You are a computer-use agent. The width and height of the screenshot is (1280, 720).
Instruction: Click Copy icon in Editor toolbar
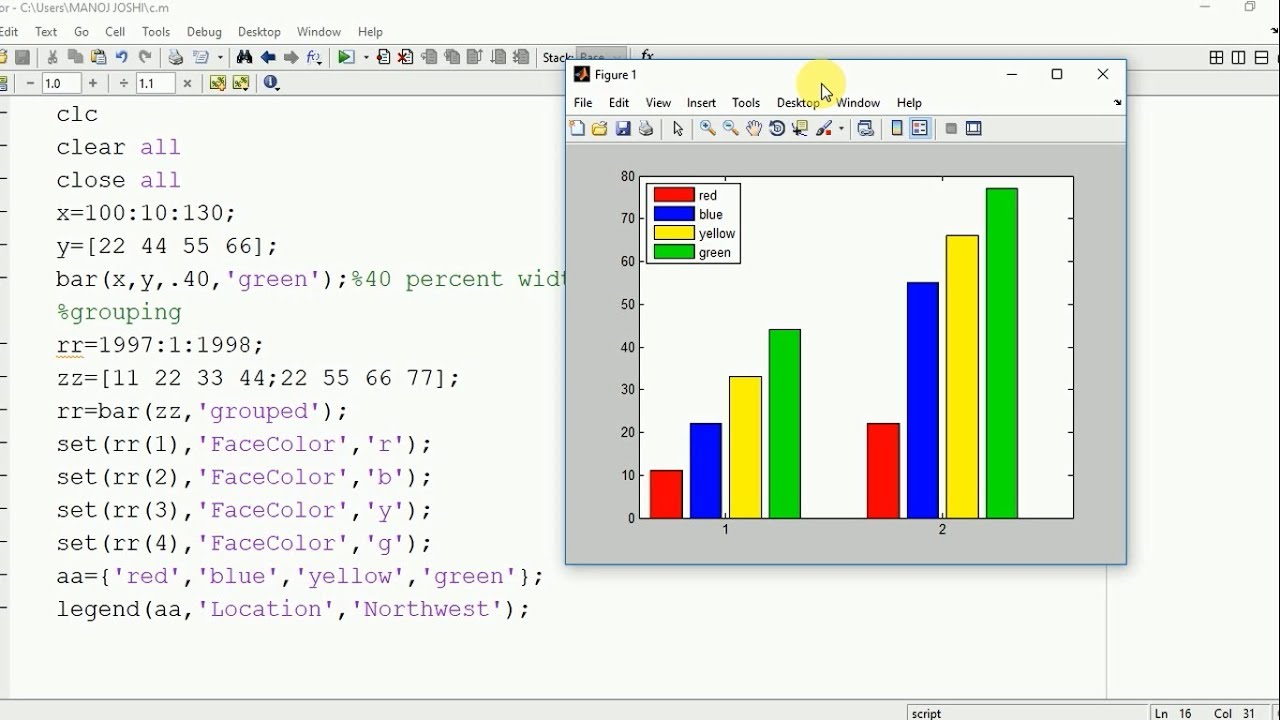click(x=75, y=58)
